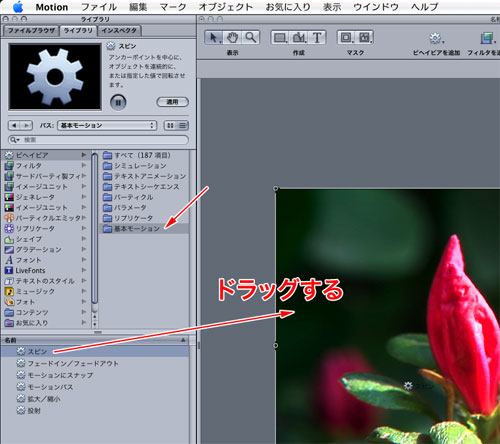The image size is (500, 444).
Task: Go back in library path
Action: pos(14,125)
